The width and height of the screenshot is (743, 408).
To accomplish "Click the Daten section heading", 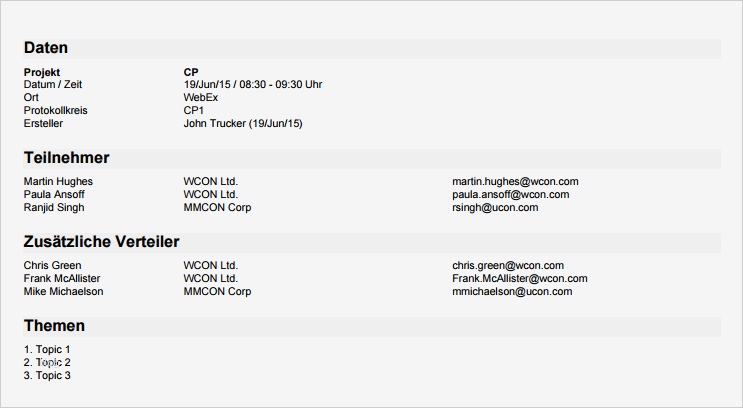I will point(46,48).
